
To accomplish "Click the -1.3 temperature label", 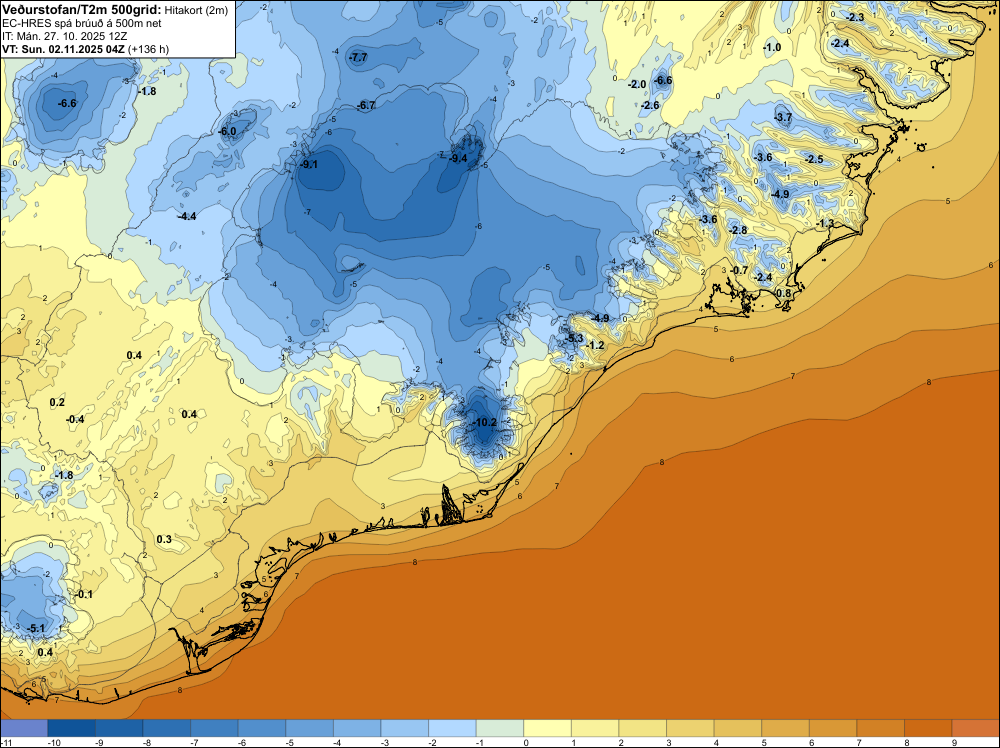I will pos(825,223).
